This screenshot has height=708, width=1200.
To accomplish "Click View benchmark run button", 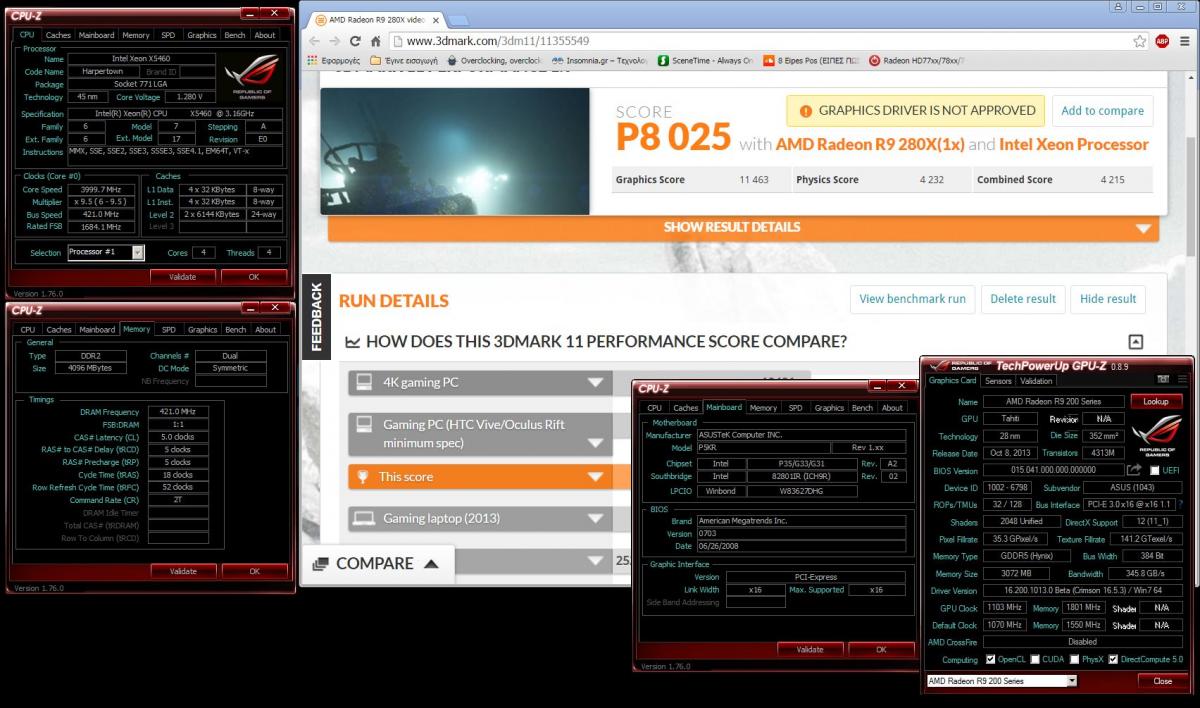I will click(912, 299).
